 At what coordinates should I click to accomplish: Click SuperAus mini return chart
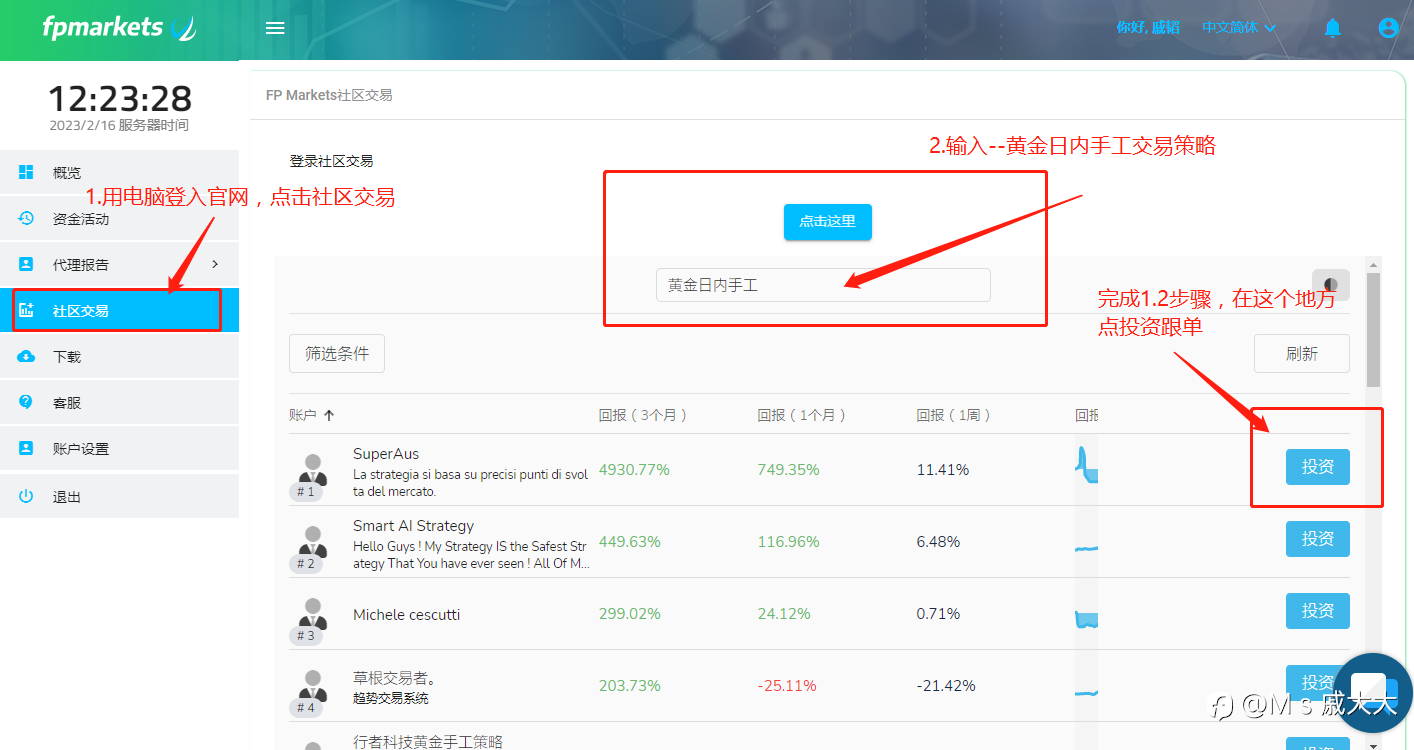coord(1087,467)
